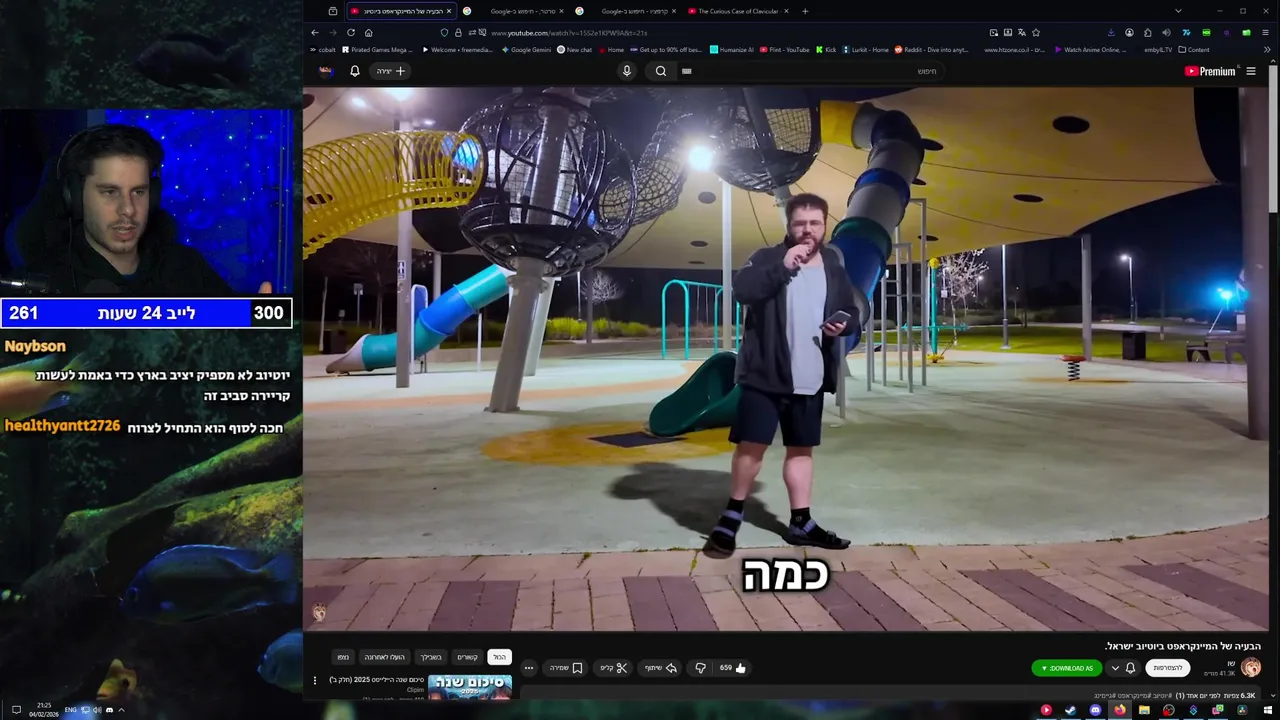Open Steam from the taskbar
The height and width of the screenshot is (720, 1280).
(1070, 710)
